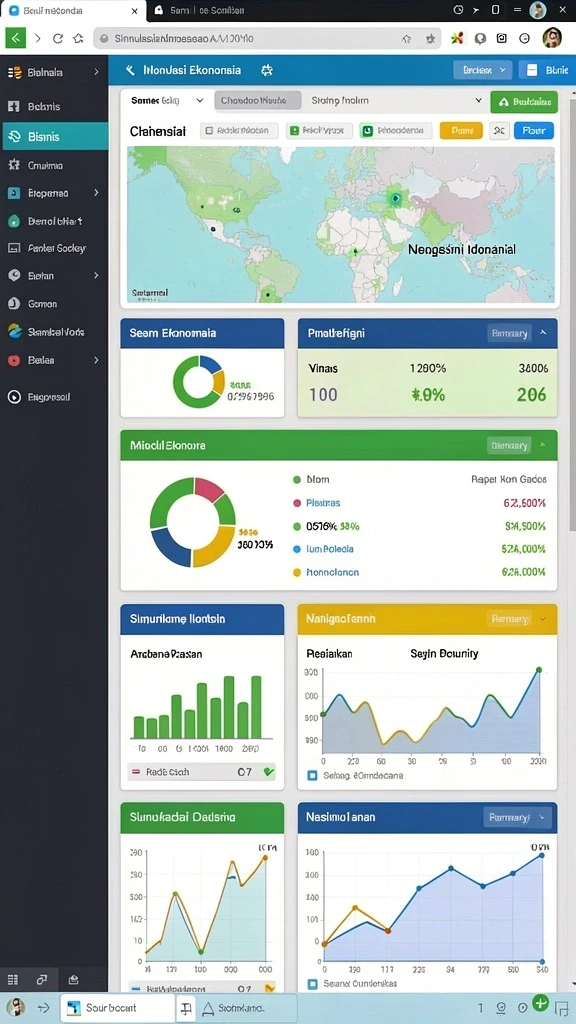Click the scissors icon button near map

(x=500, y=131)
